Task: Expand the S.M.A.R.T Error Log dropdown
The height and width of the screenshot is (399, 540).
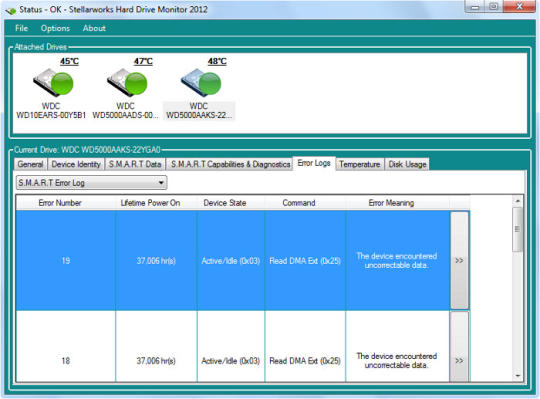Action: 92,183
